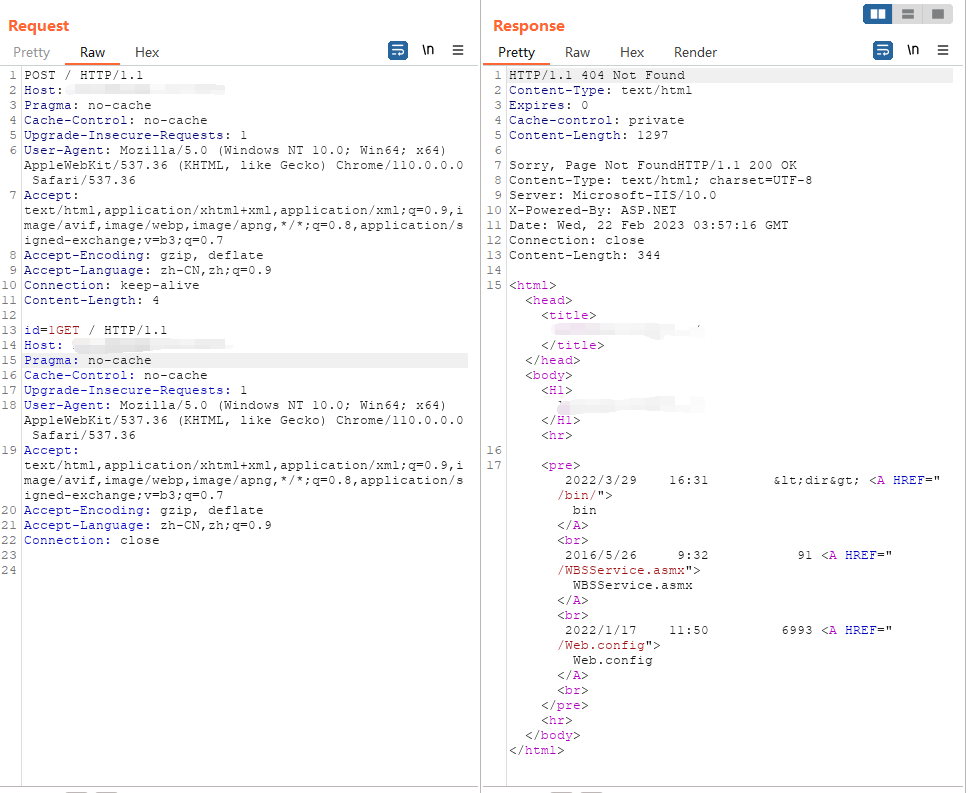Viewport: 968px width, 793px height.
Task: Select combined single-panel layout view
Action: tap(937, 14)
